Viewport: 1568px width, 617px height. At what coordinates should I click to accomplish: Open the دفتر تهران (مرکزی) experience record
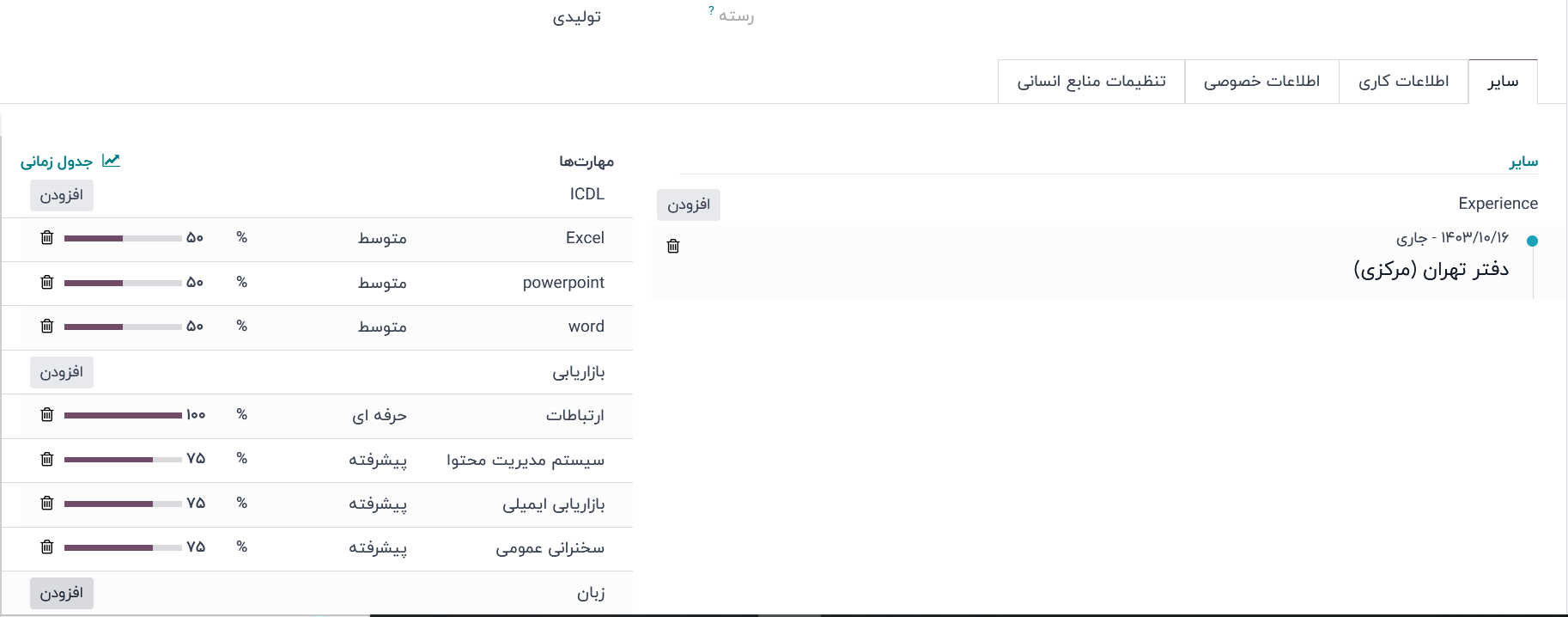tap(1431, 270)
